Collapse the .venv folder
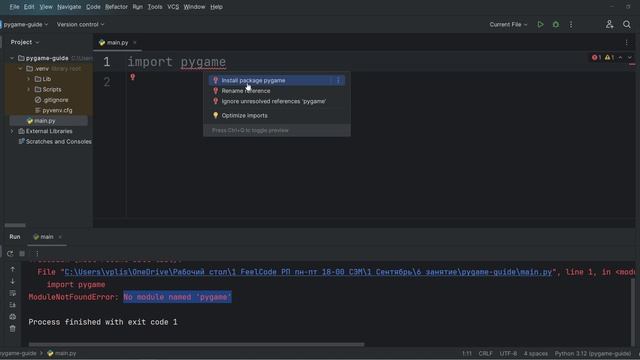Image resolution: width=640 pixels, height=360 pixels. click(x=20, y=69)
